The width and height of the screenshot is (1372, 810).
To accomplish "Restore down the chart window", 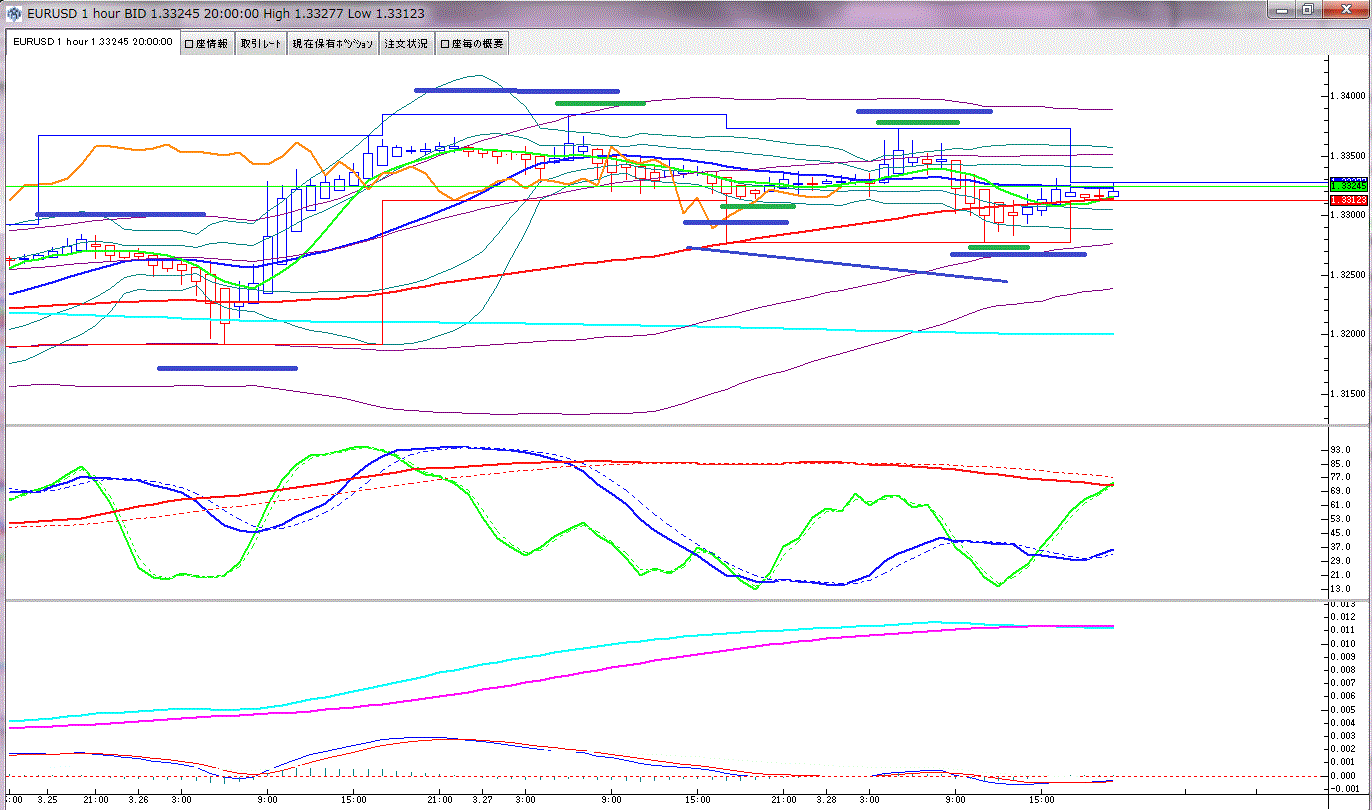I will (1308, 9).
